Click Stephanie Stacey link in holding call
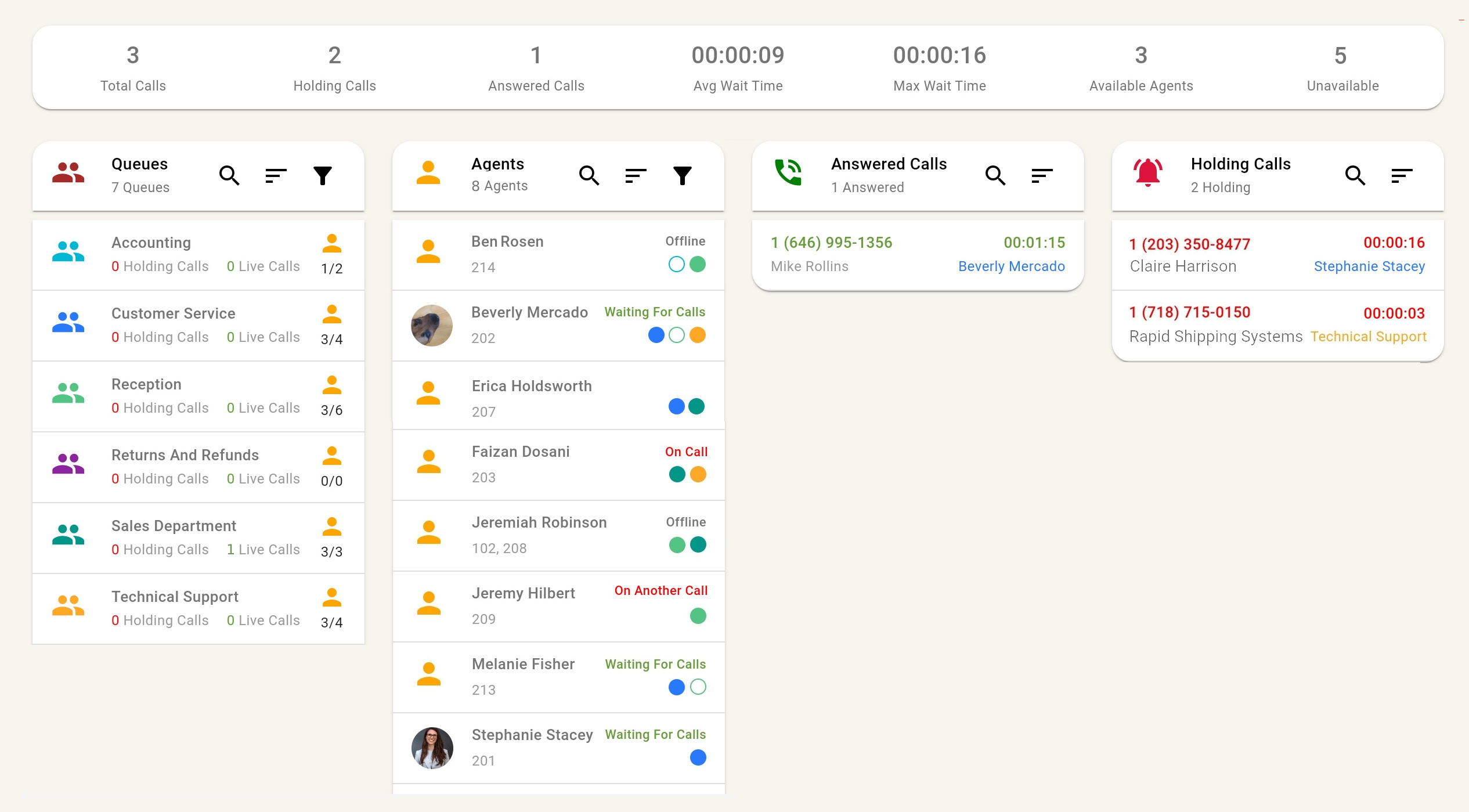1469x812 pixels. pyautogui.click(x=1369, y=266)
